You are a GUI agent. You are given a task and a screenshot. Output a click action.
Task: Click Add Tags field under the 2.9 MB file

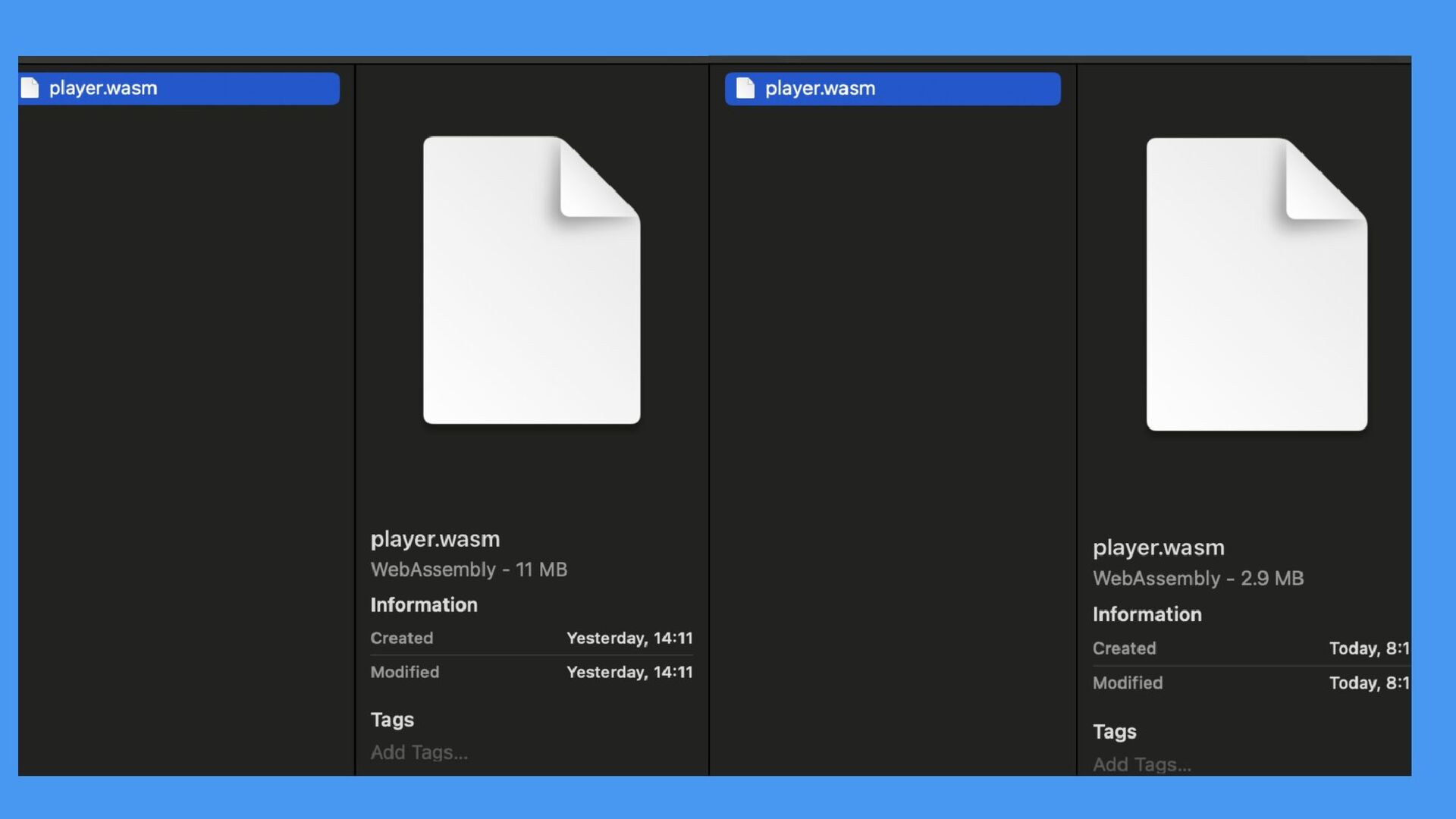[x=1142, y=764]
